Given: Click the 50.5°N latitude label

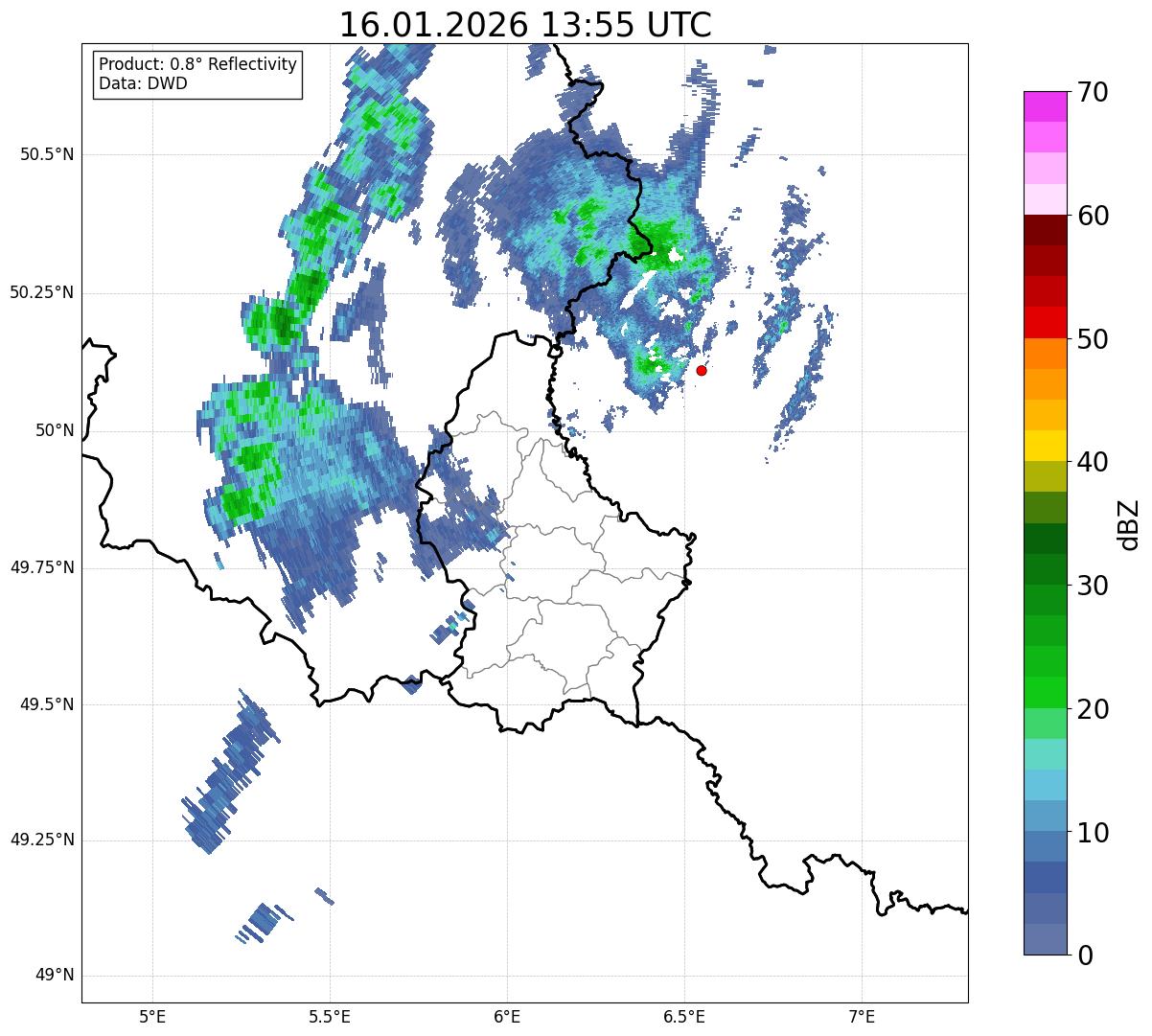Looking at the screenshot, I should point(47,155).
